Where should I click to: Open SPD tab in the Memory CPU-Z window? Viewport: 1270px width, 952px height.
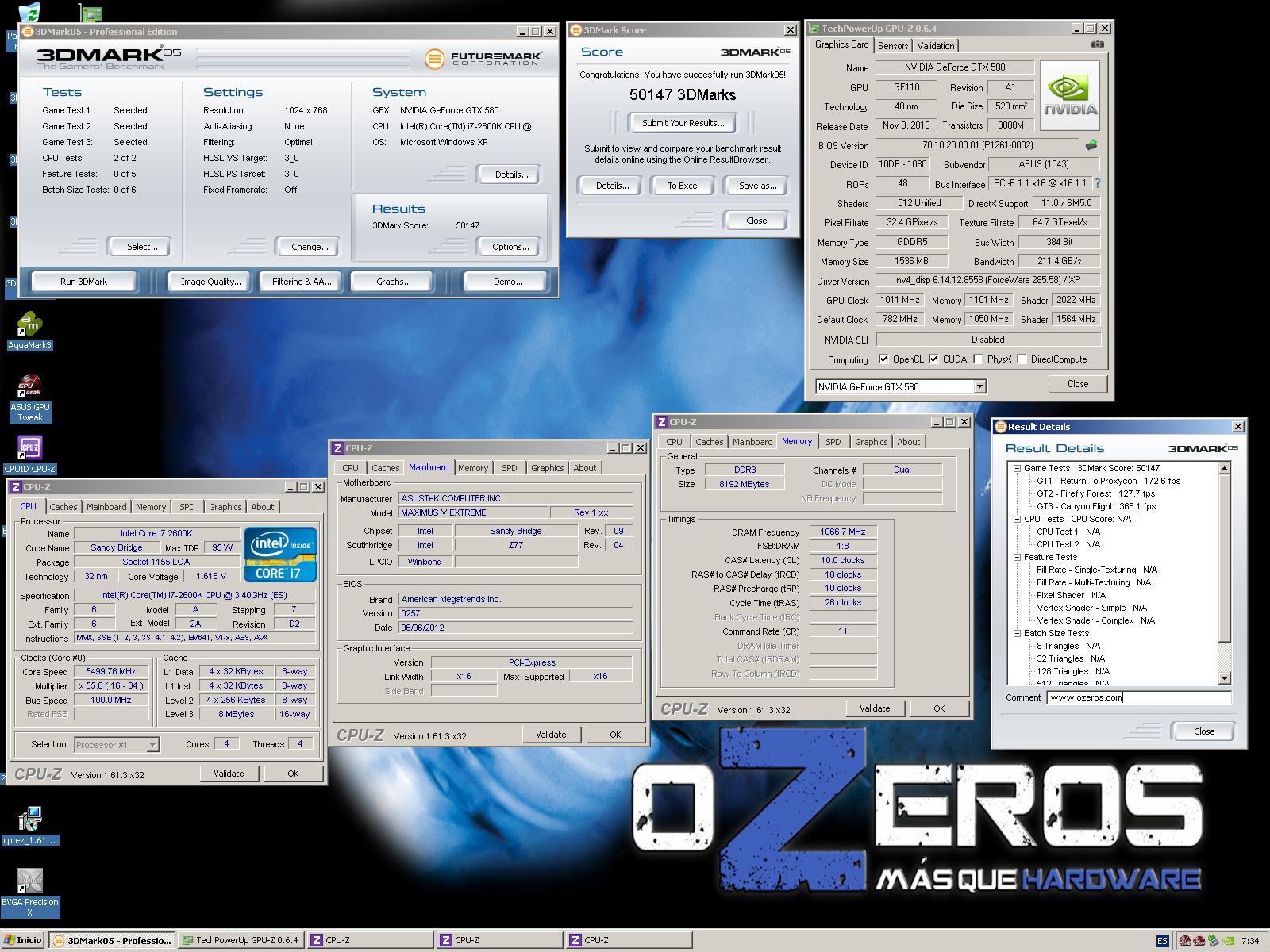(x=833, y=442)
